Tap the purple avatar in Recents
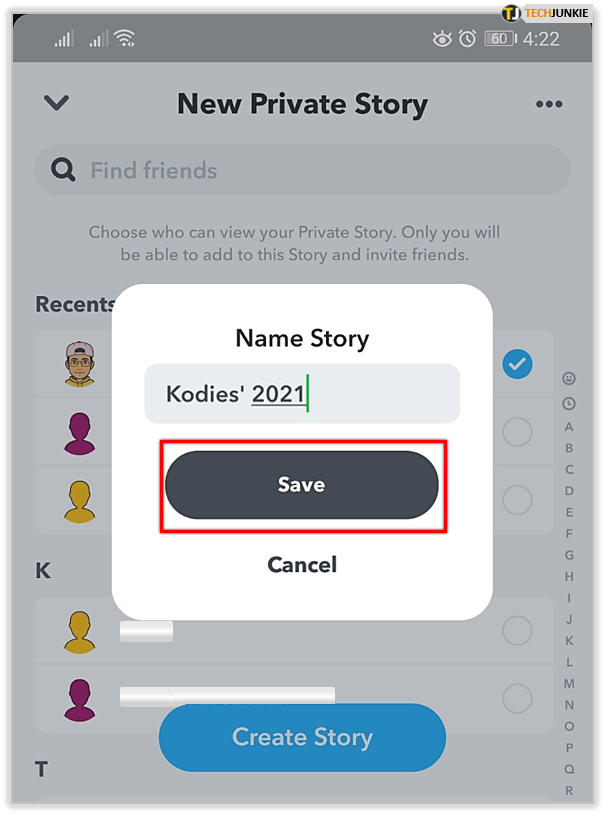 79,433
